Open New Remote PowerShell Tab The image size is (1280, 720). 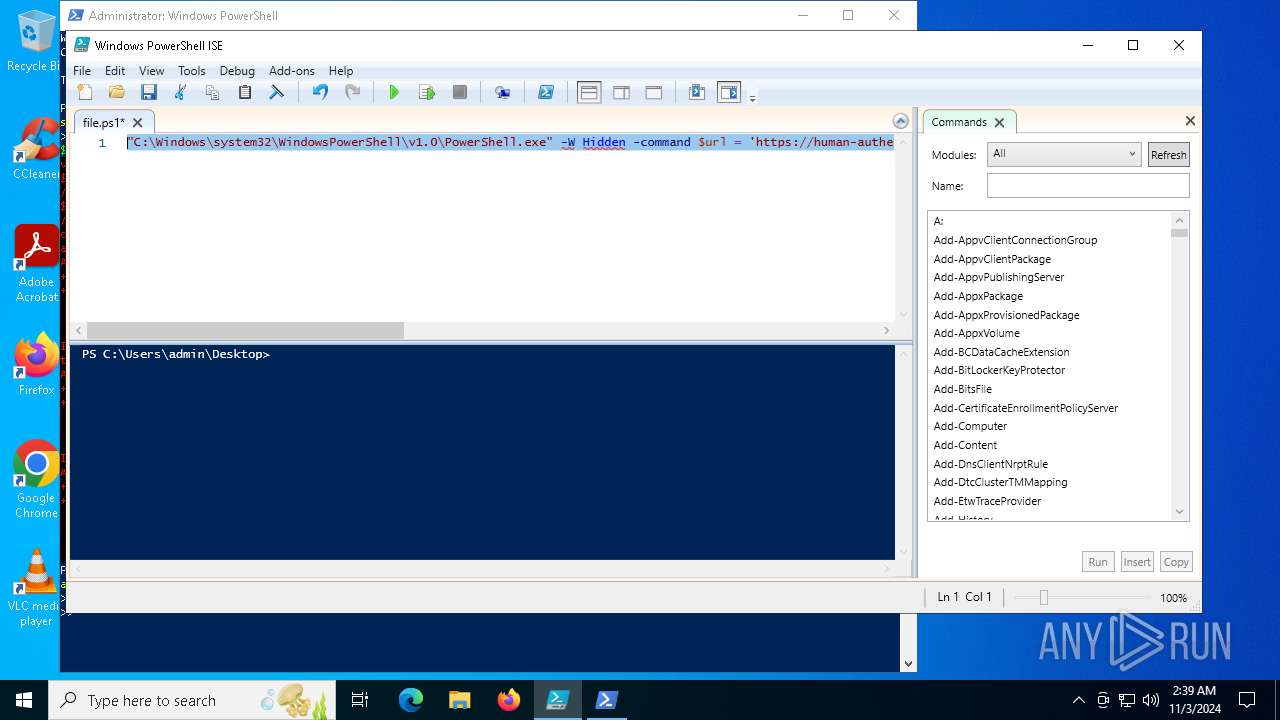[503, 92]
